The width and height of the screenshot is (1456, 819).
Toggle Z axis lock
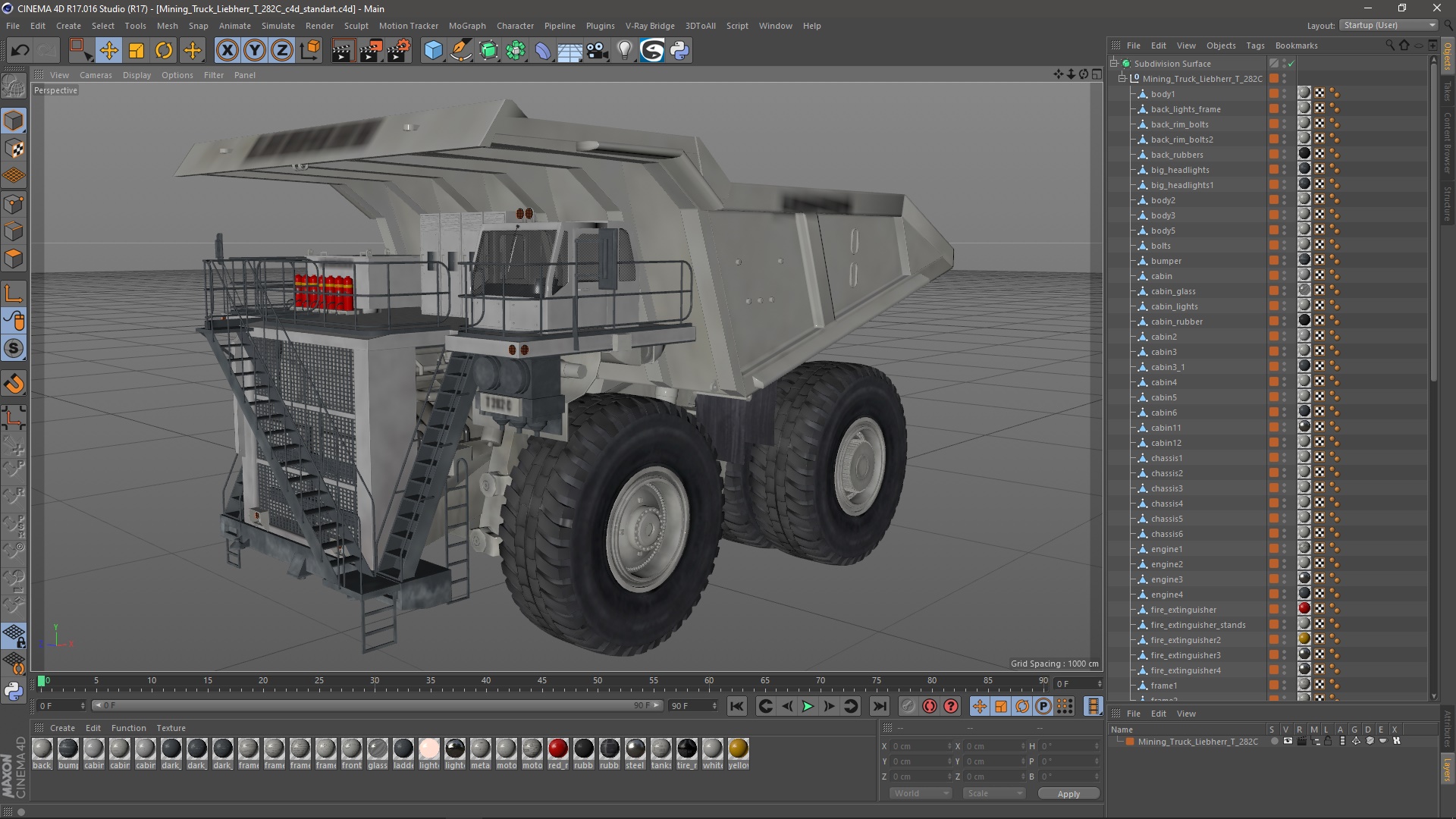pyautogui.click(x=282, y=51)
